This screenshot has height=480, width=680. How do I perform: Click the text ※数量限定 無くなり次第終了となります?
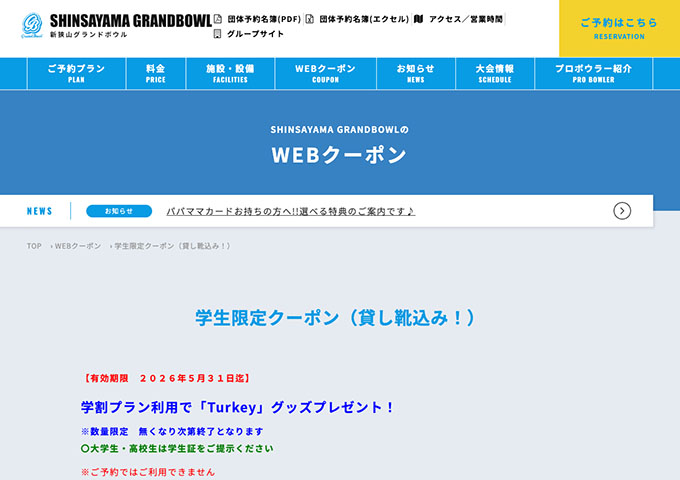[x=172, y=431]
